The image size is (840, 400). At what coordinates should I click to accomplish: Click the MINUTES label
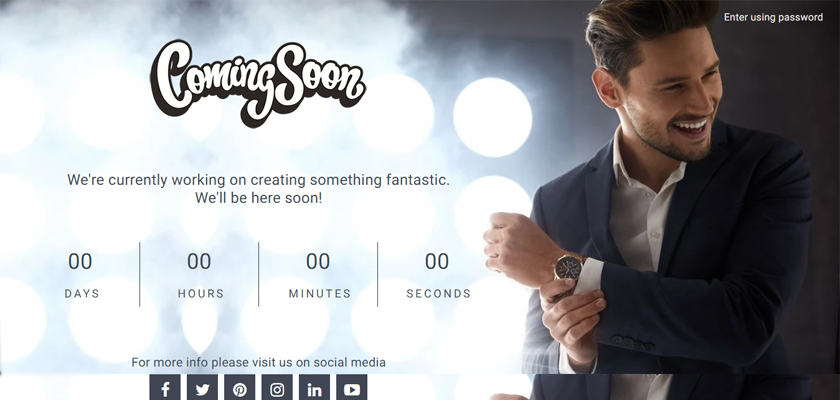(320, 293)
